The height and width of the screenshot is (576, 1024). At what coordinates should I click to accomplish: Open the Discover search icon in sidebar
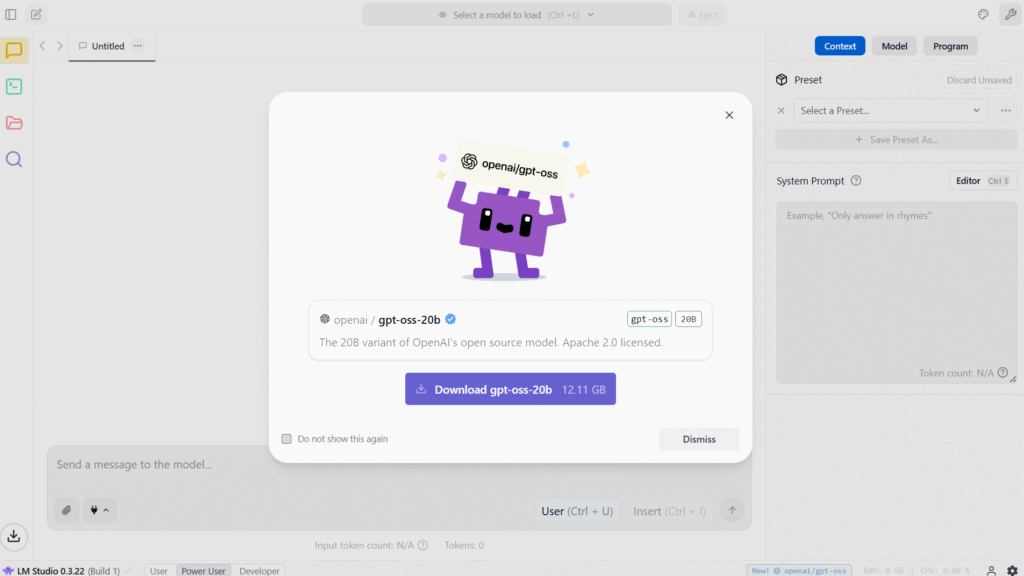14,159
